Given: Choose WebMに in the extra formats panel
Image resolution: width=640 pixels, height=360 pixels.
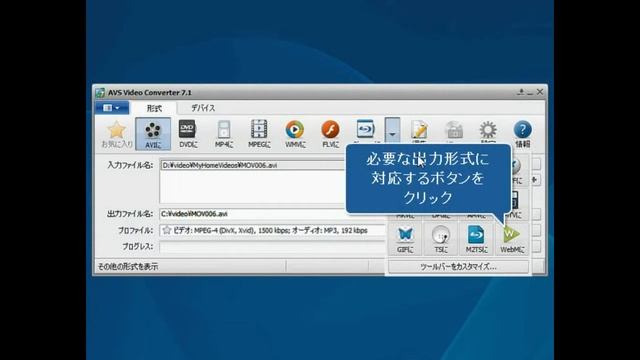Looking at the screenshot, I should pyautogui.click(x=512, y=240).
